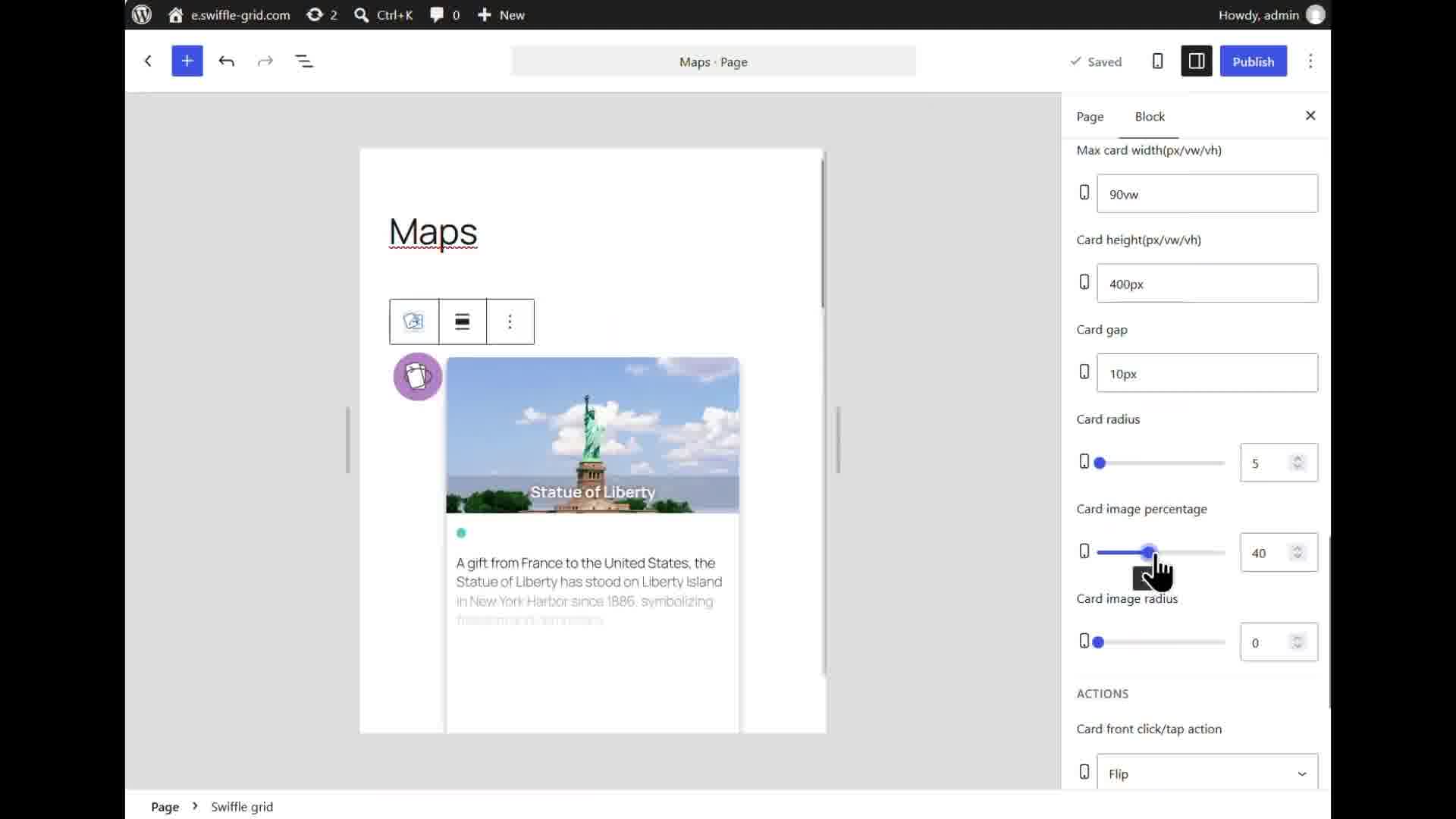Image resolution: width=1456 pixels, height=819 pixels.
Task: Open the New content menu
Action: tap(501, 14)
